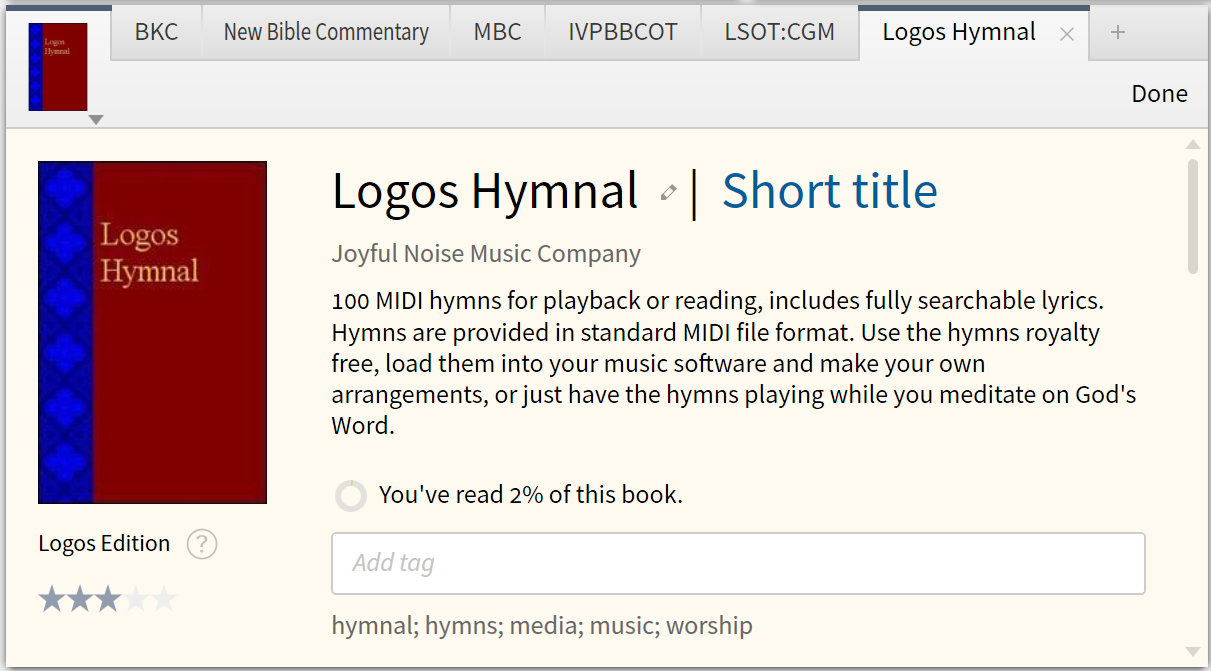Image resolution: width=1211 pixels, height=671 pixels.
Task: Click the scrollbar down arrow
Action: pyautogui.click(x=1192, y=651)
